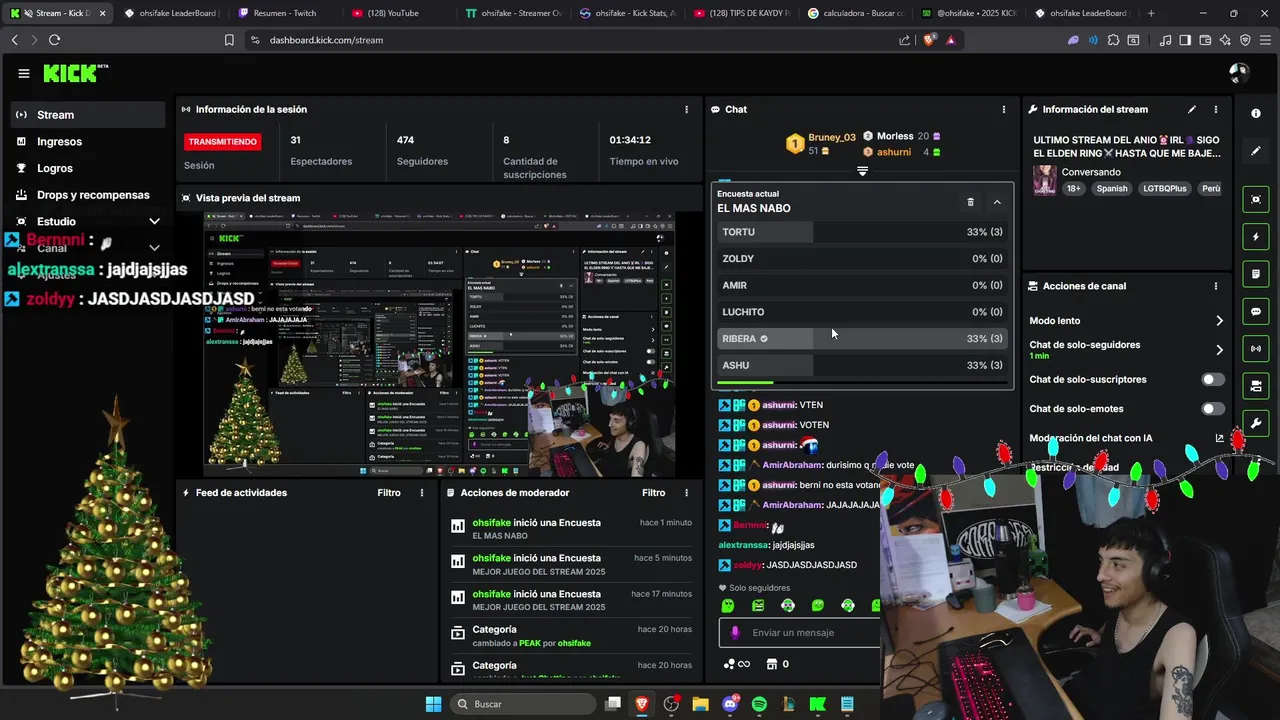Open external link for Moderación del chat con IA
This screenshot has height=720, width=1280.
point(1219,438)
